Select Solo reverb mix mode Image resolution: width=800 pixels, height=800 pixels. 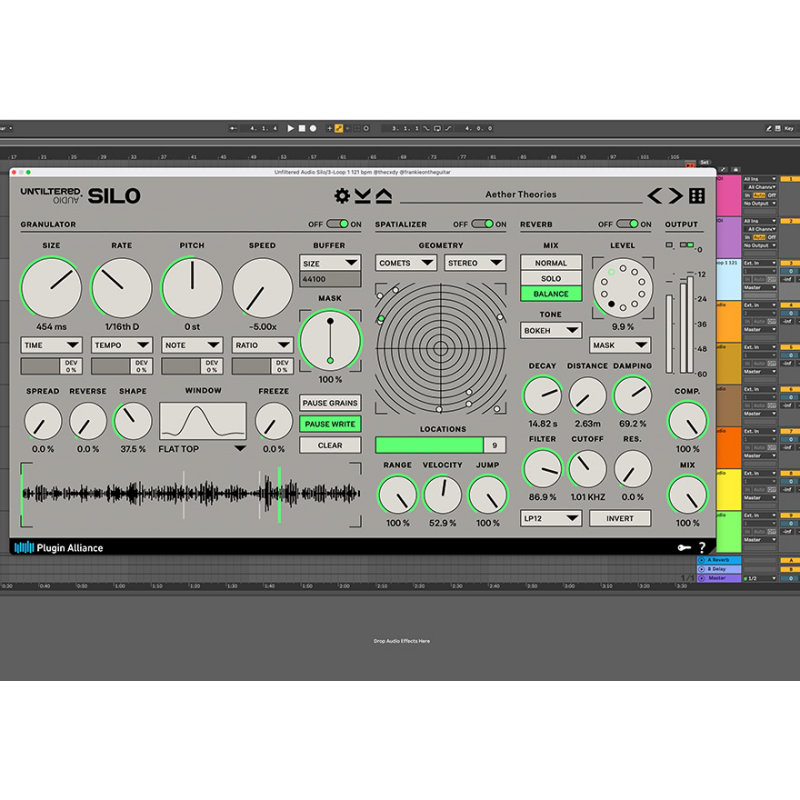tap(551, 278)
